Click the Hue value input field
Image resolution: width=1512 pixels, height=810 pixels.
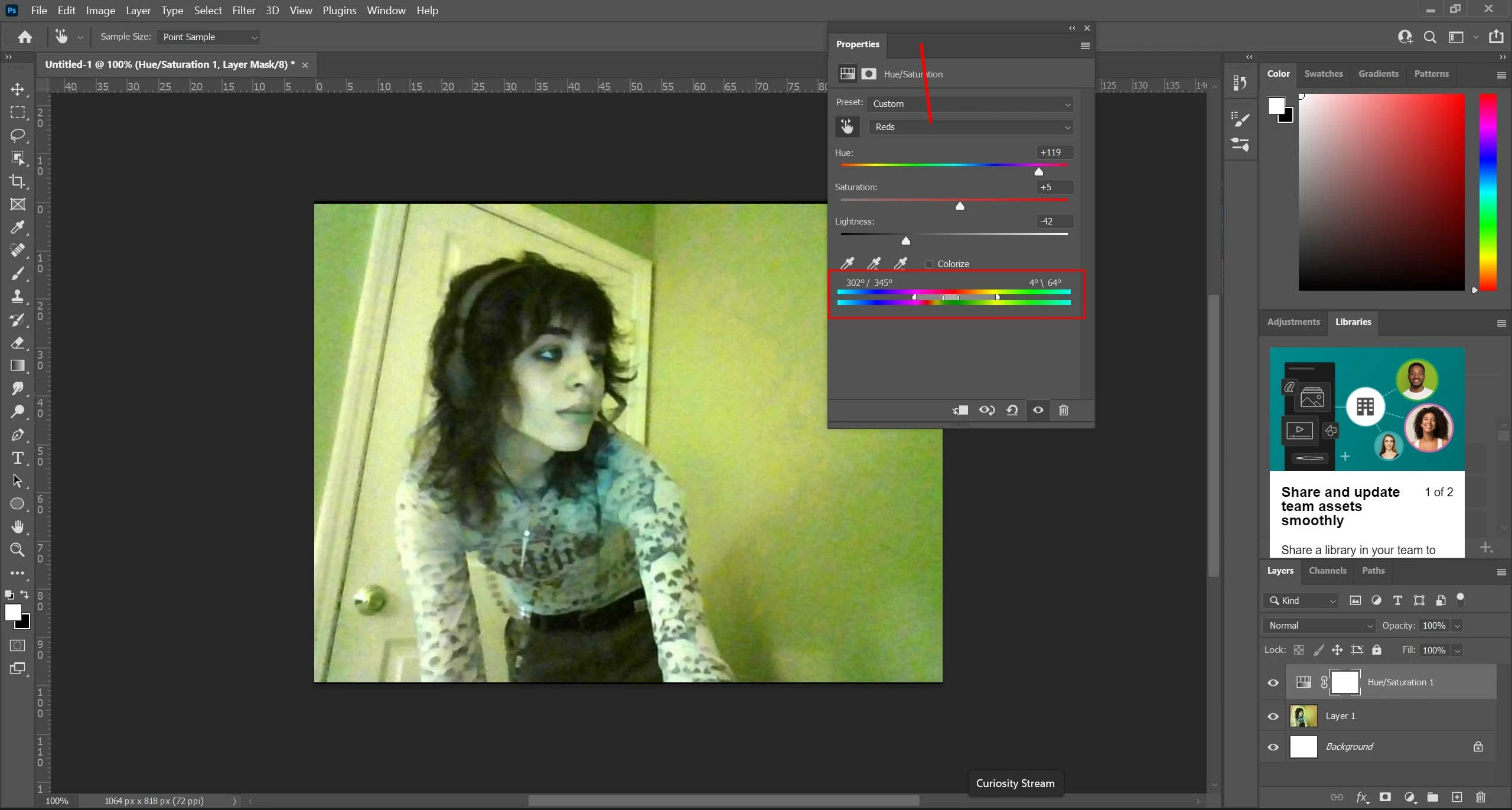point(1055,152)
